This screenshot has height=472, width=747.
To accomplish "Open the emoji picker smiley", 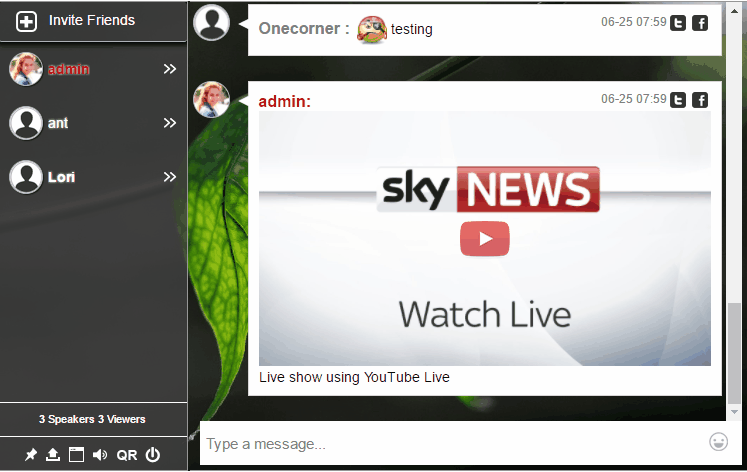I will 718,442.
